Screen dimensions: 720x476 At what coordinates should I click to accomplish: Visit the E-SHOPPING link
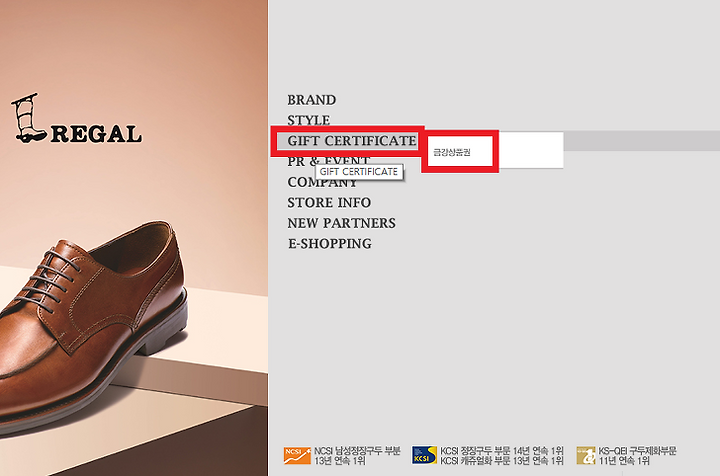(330, 244)
